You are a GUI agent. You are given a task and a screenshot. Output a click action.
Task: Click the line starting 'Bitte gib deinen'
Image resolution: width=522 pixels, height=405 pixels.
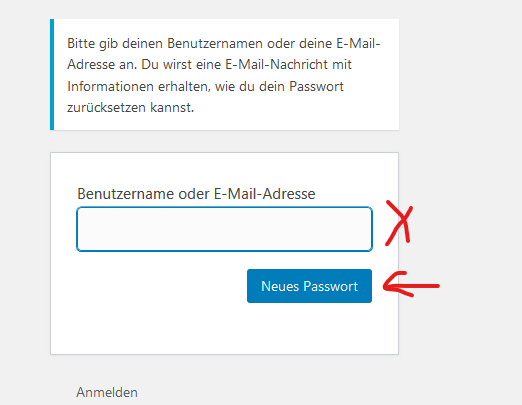[224, 44]
